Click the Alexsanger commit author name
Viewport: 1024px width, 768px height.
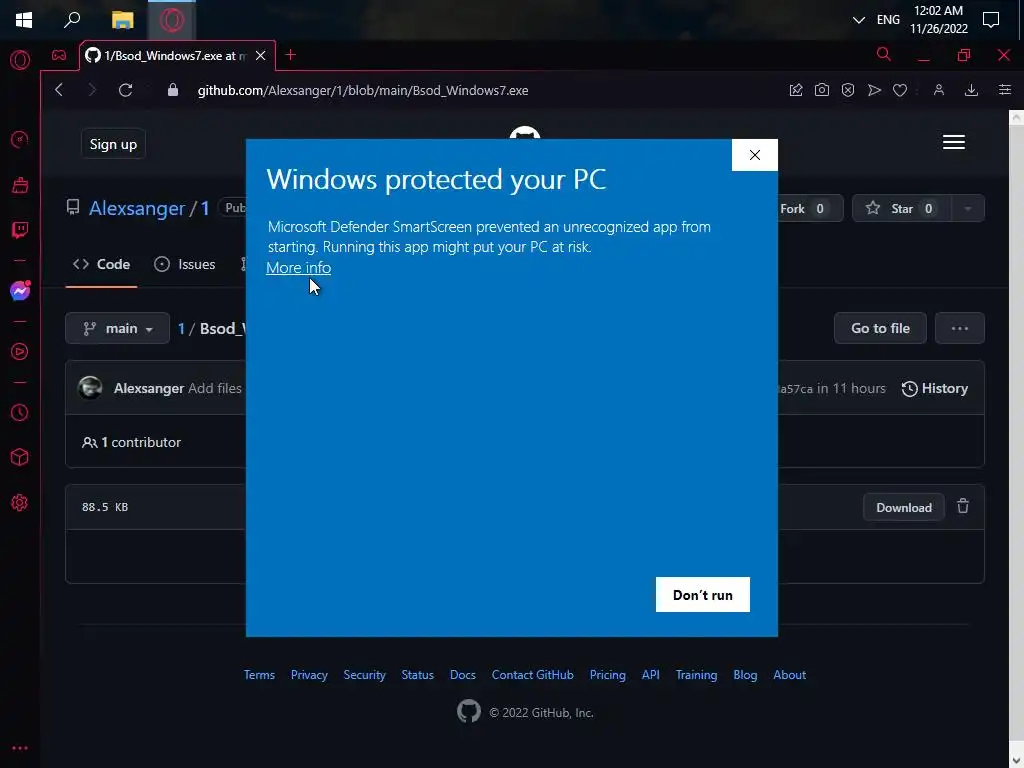(x=149, y=389)
